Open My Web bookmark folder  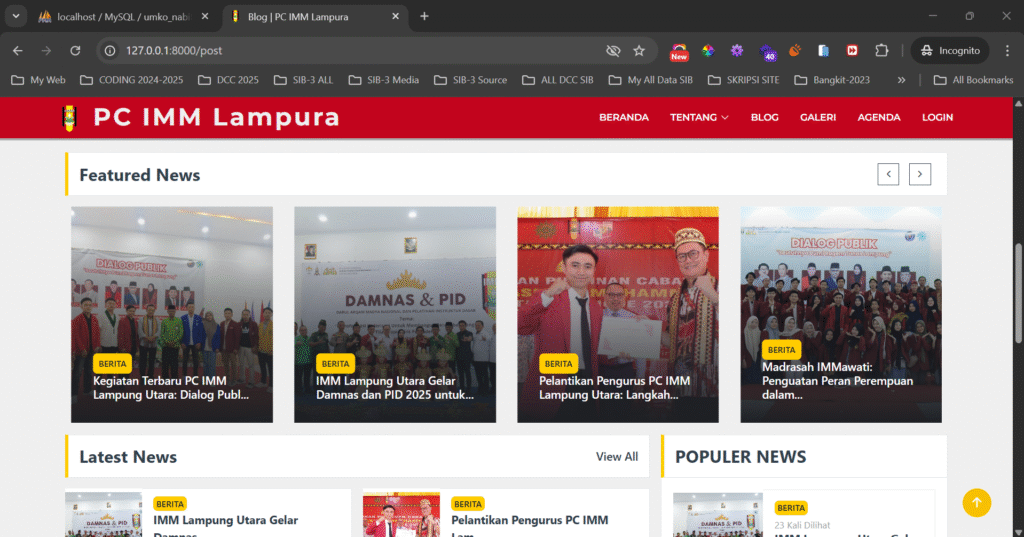(39, 80)
